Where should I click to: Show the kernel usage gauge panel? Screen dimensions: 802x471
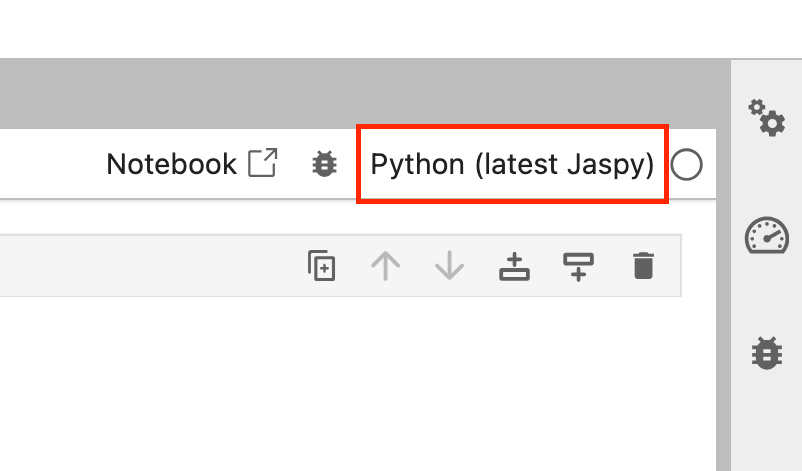[767, 237]
